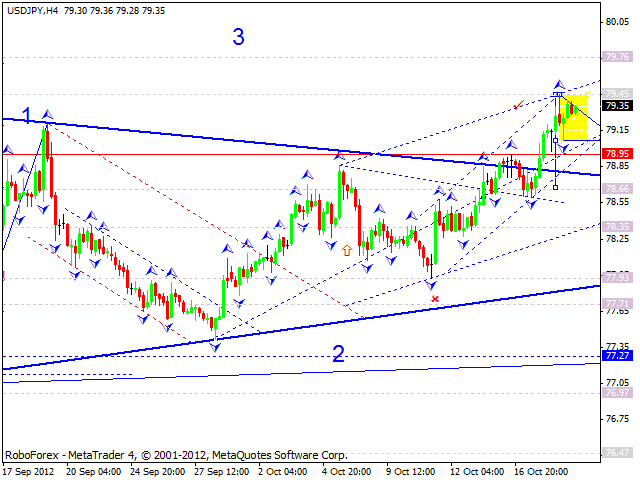The height and width of the screenshot is (480, 640).
Task: Select the fractal arrow above the latest high
Action: [x=559, y=84]
